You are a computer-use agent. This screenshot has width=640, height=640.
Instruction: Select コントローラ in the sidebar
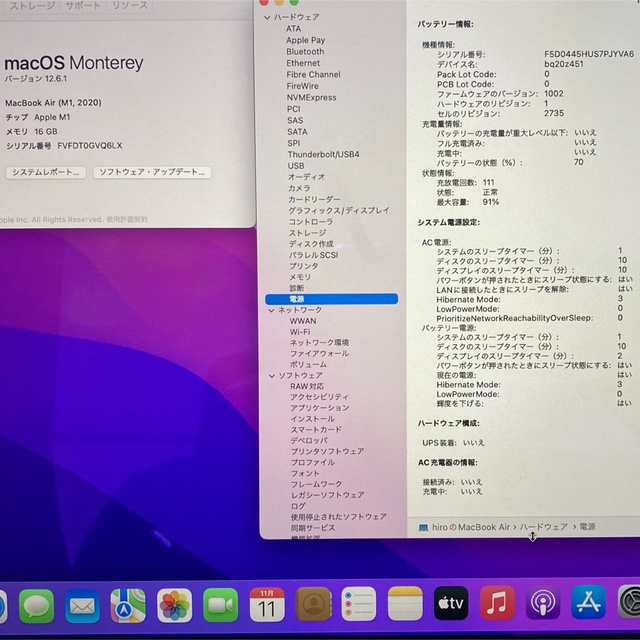tap(311, 222)
